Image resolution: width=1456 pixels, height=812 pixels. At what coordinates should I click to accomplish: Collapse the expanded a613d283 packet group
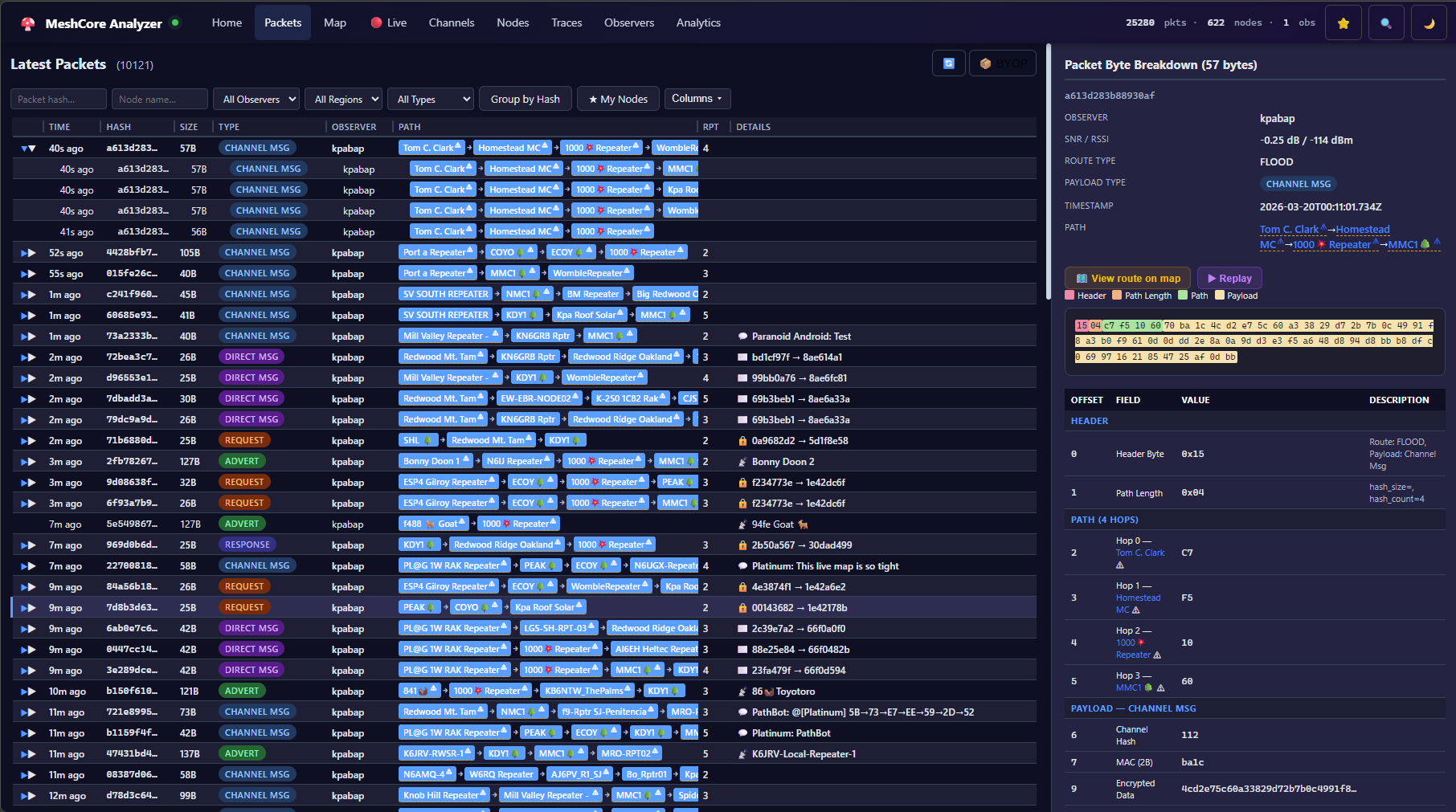point(28,149)
